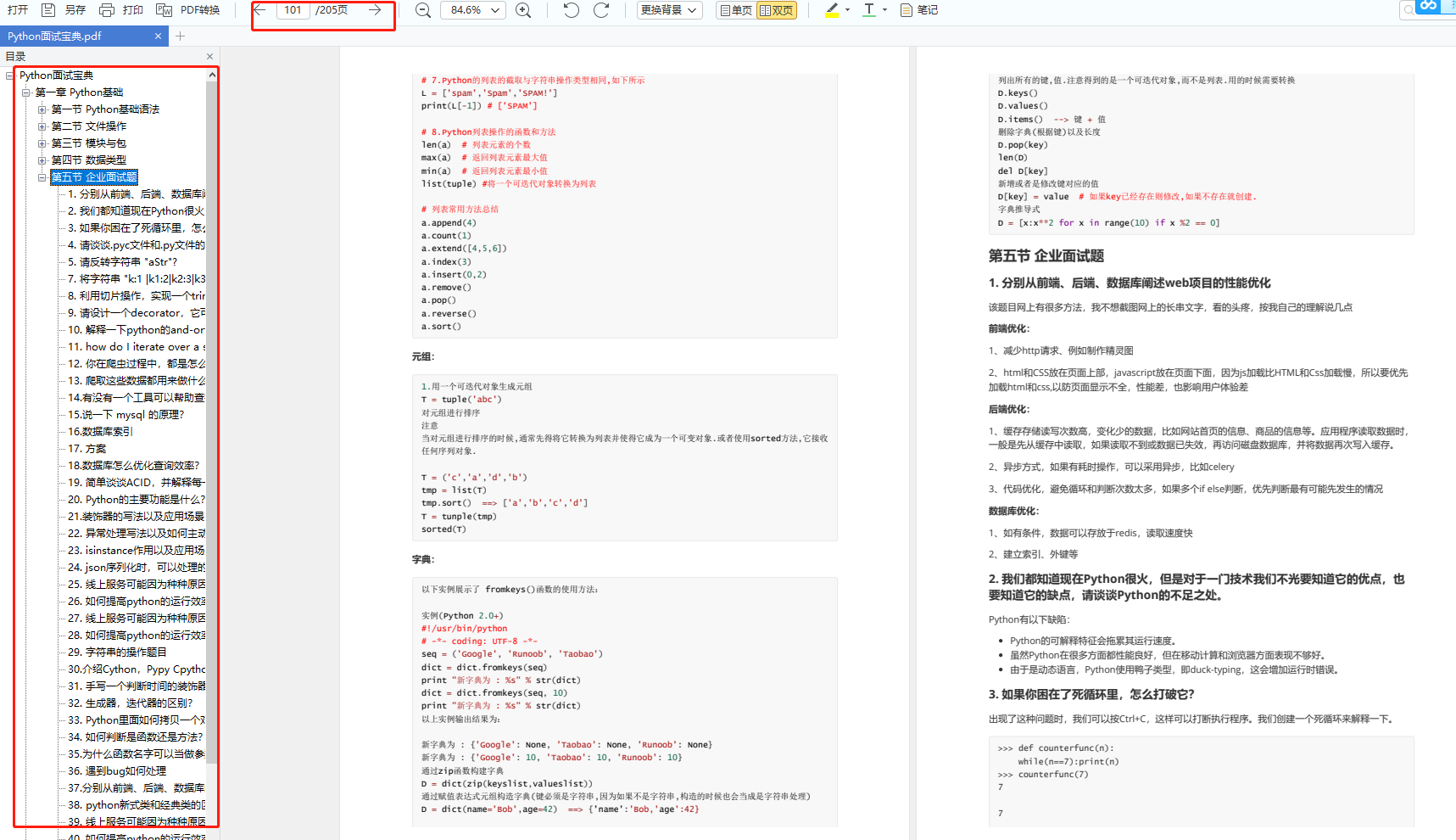Viewport: 1456px width, 840px height.
Task: Open the highlighter color dropdown
Action: pos(847,9)
